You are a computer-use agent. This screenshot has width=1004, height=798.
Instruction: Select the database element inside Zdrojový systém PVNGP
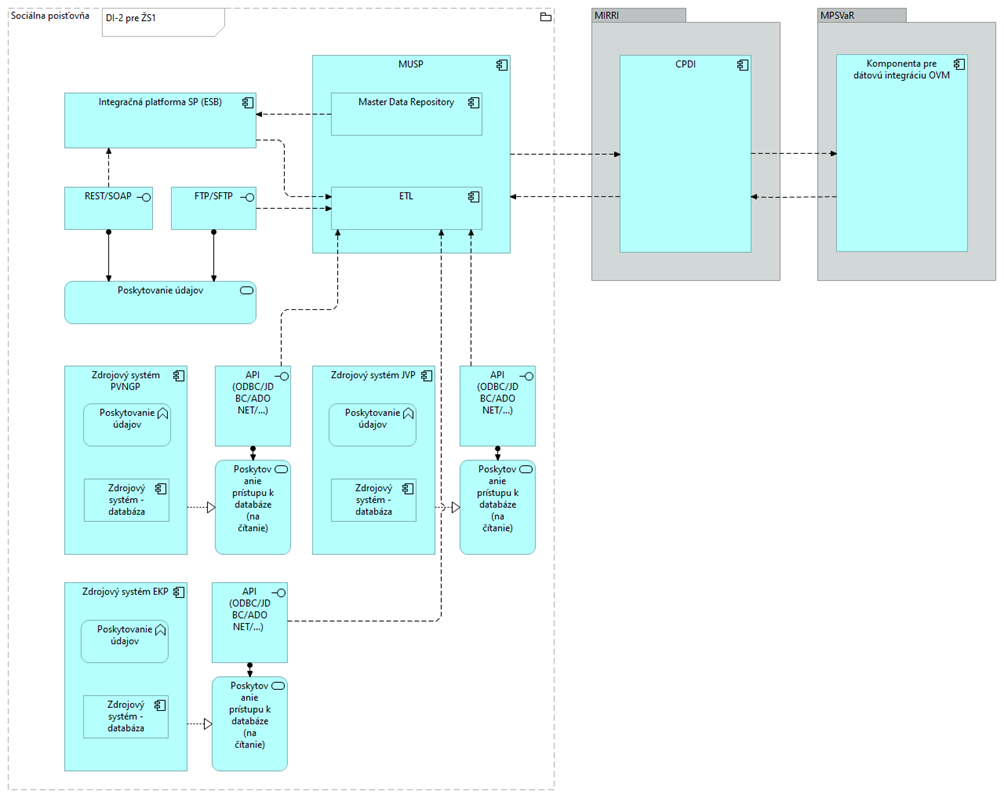(126, 499)
